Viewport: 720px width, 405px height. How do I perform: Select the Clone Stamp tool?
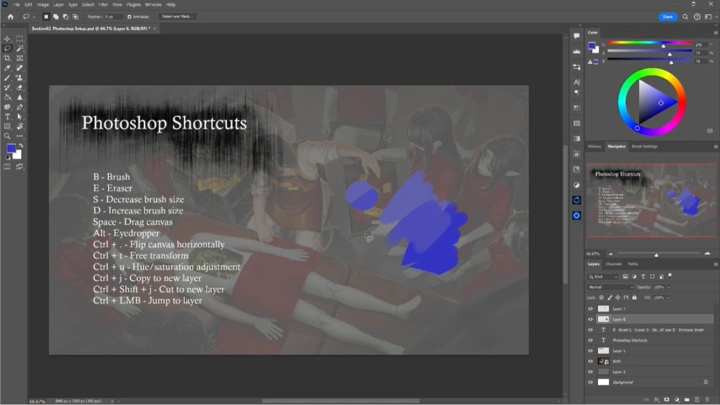[x=20, y=78]
